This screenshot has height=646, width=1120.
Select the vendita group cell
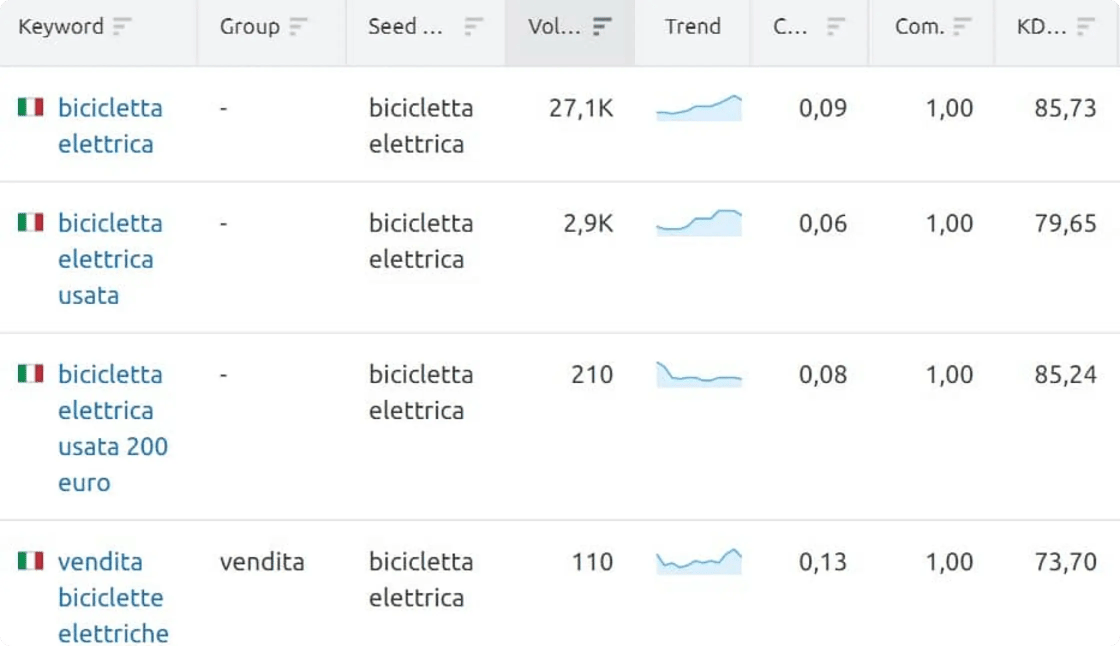(262, 562)
